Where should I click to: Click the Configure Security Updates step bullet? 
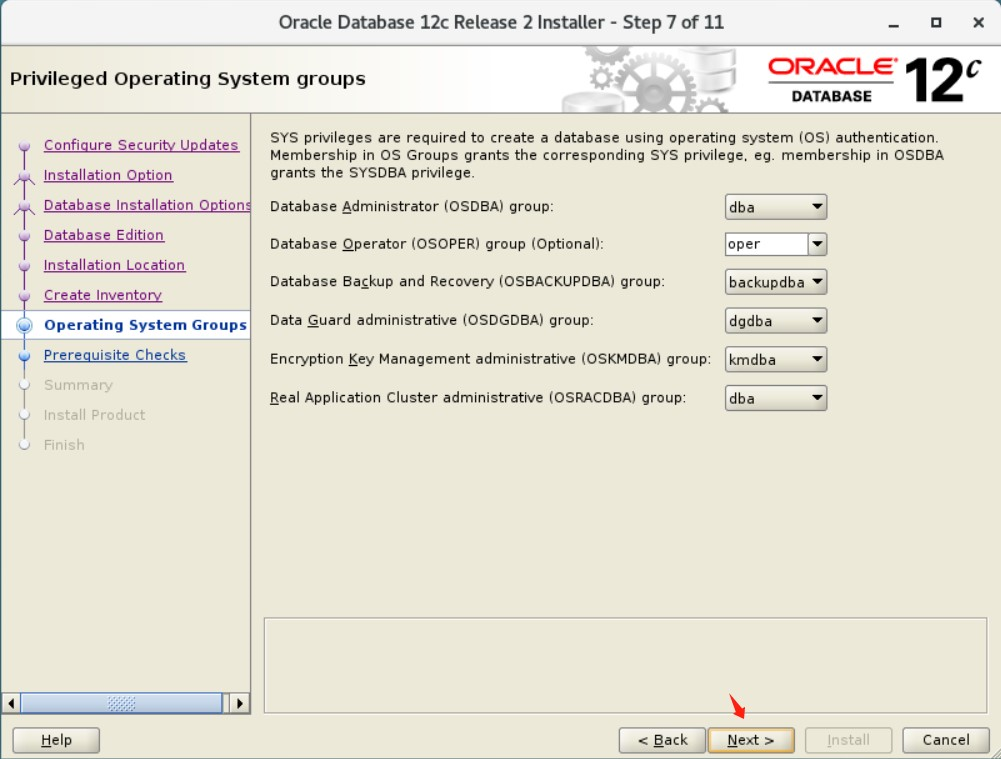[x=24, y=146]
